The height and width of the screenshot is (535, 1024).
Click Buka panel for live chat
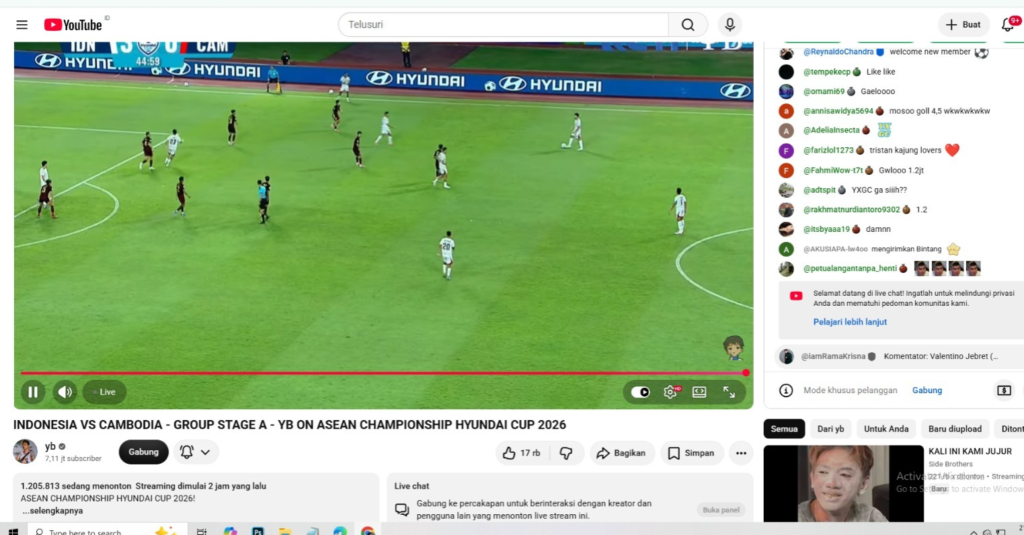[x=721, y=510]
